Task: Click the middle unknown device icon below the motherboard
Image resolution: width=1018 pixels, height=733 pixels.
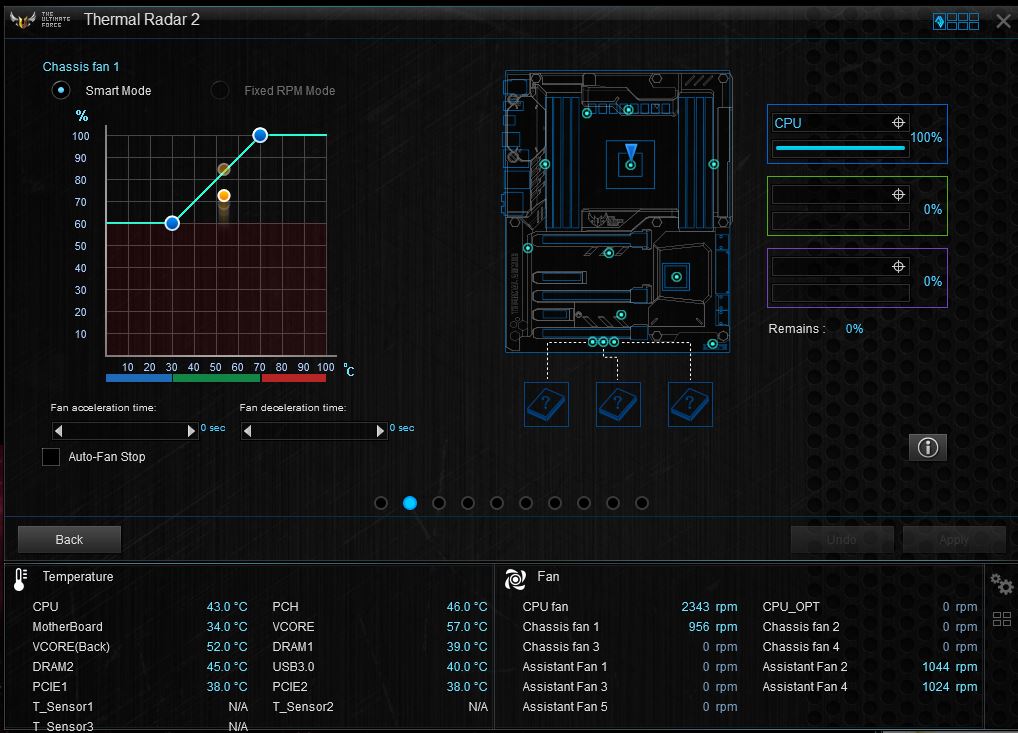Action: 618,404
